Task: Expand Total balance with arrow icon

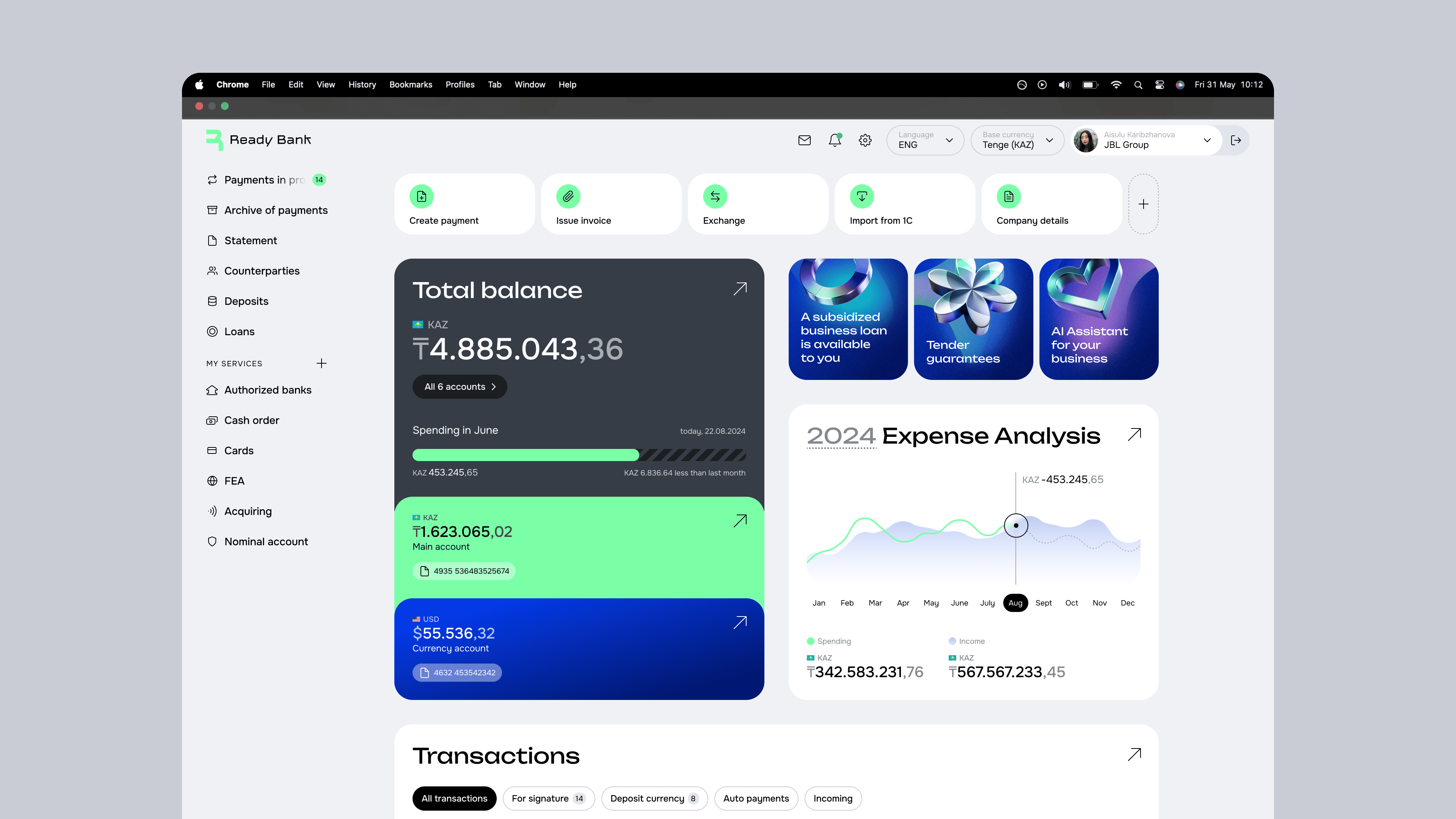Action: coord(740,289)
